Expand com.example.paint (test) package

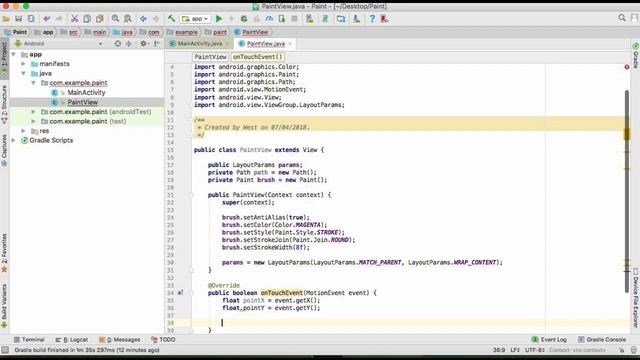(33, 121)
